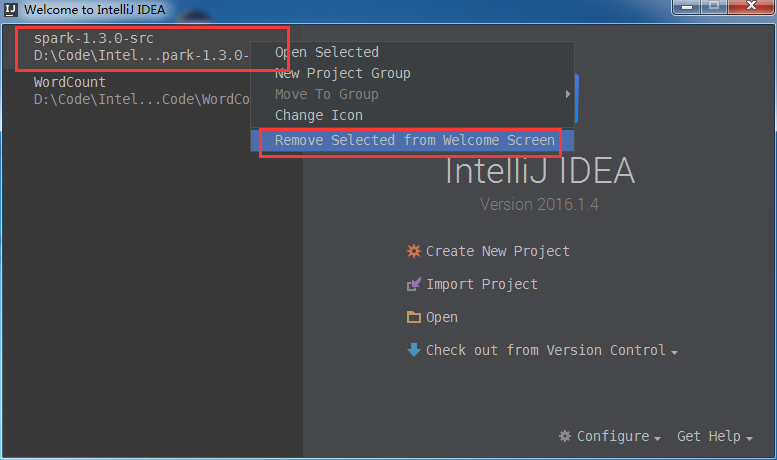Select the spark-1.3.0-src recent project name
This screenshot has width=777, height=460.
click(x=94, y=38)
